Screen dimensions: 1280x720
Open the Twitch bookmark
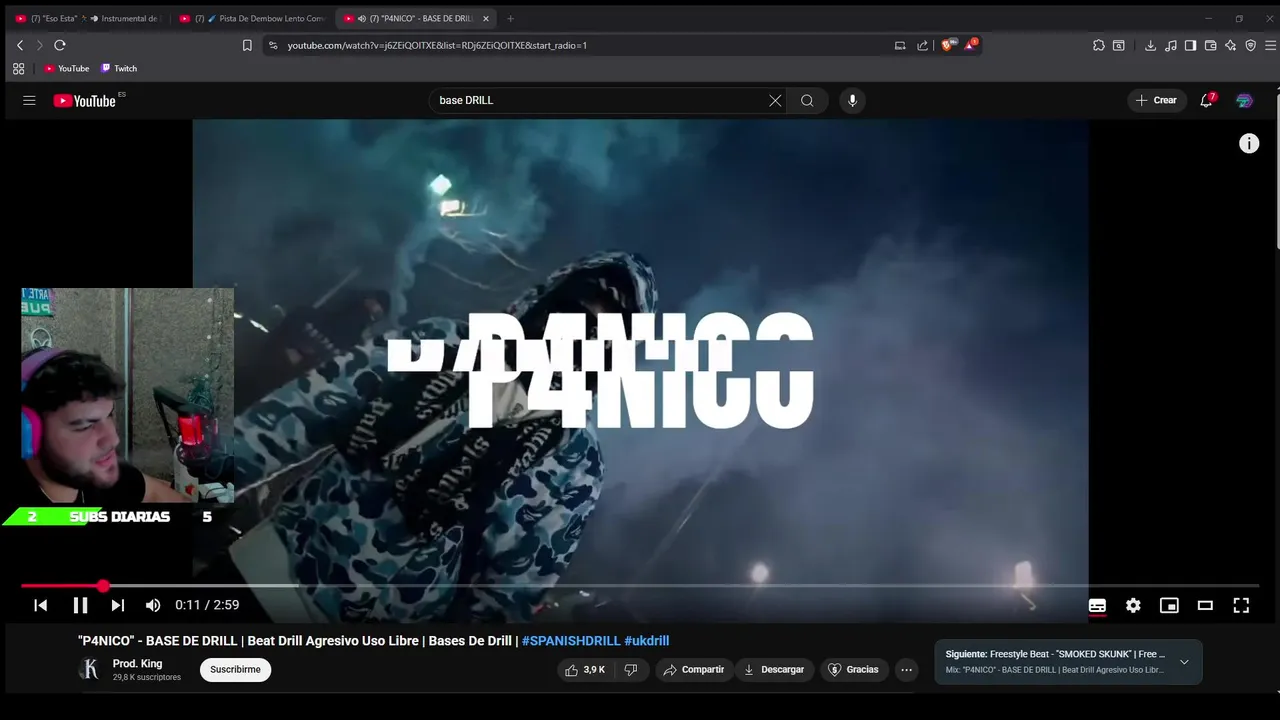119,69
